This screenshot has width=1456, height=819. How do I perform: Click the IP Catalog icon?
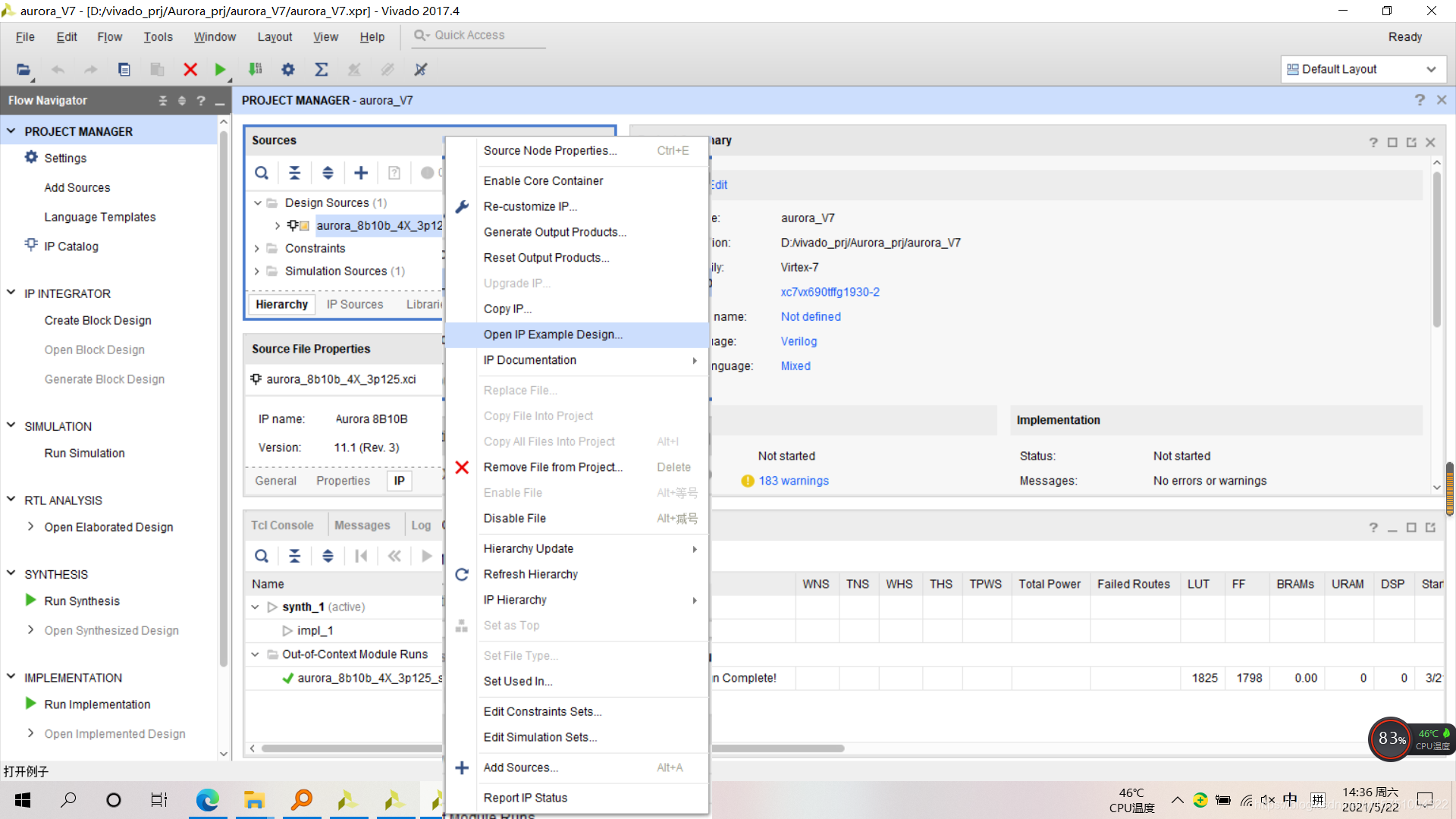point(31,245)
